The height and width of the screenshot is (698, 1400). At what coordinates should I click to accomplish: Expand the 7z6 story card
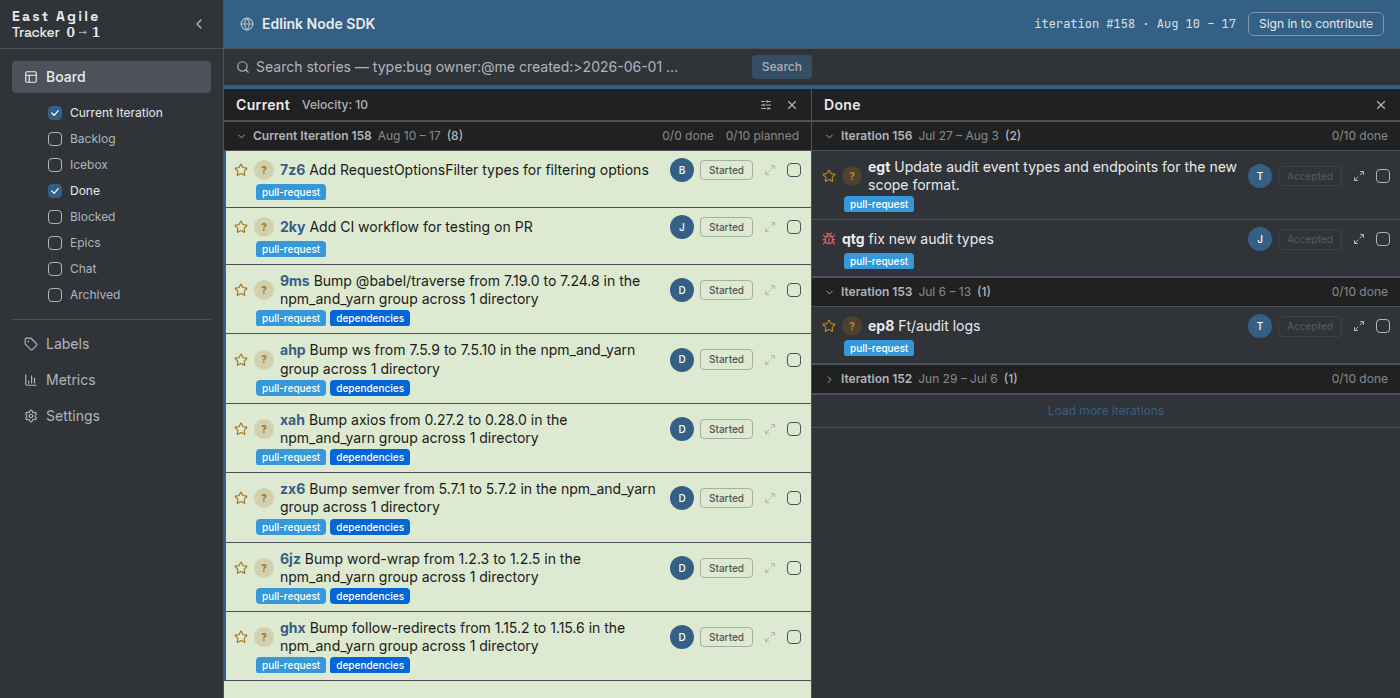pos(770,170)
